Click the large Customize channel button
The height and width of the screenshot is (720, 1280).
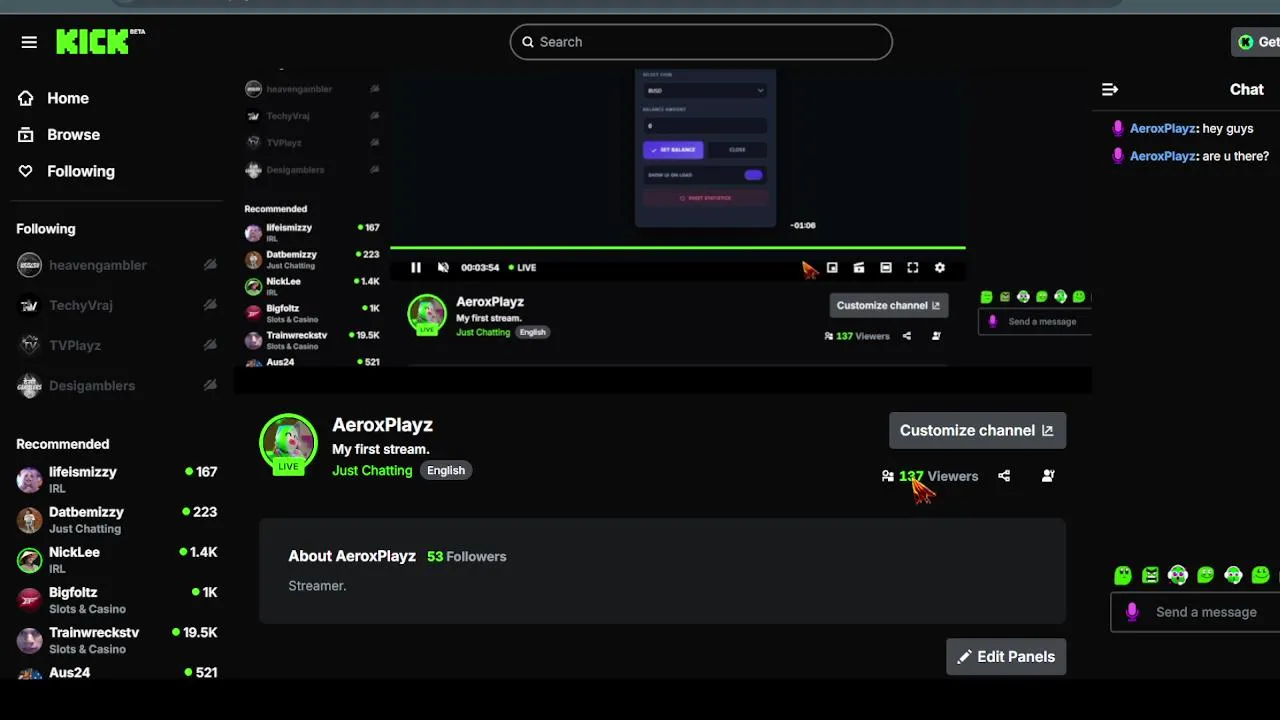[x=977, y=430]
